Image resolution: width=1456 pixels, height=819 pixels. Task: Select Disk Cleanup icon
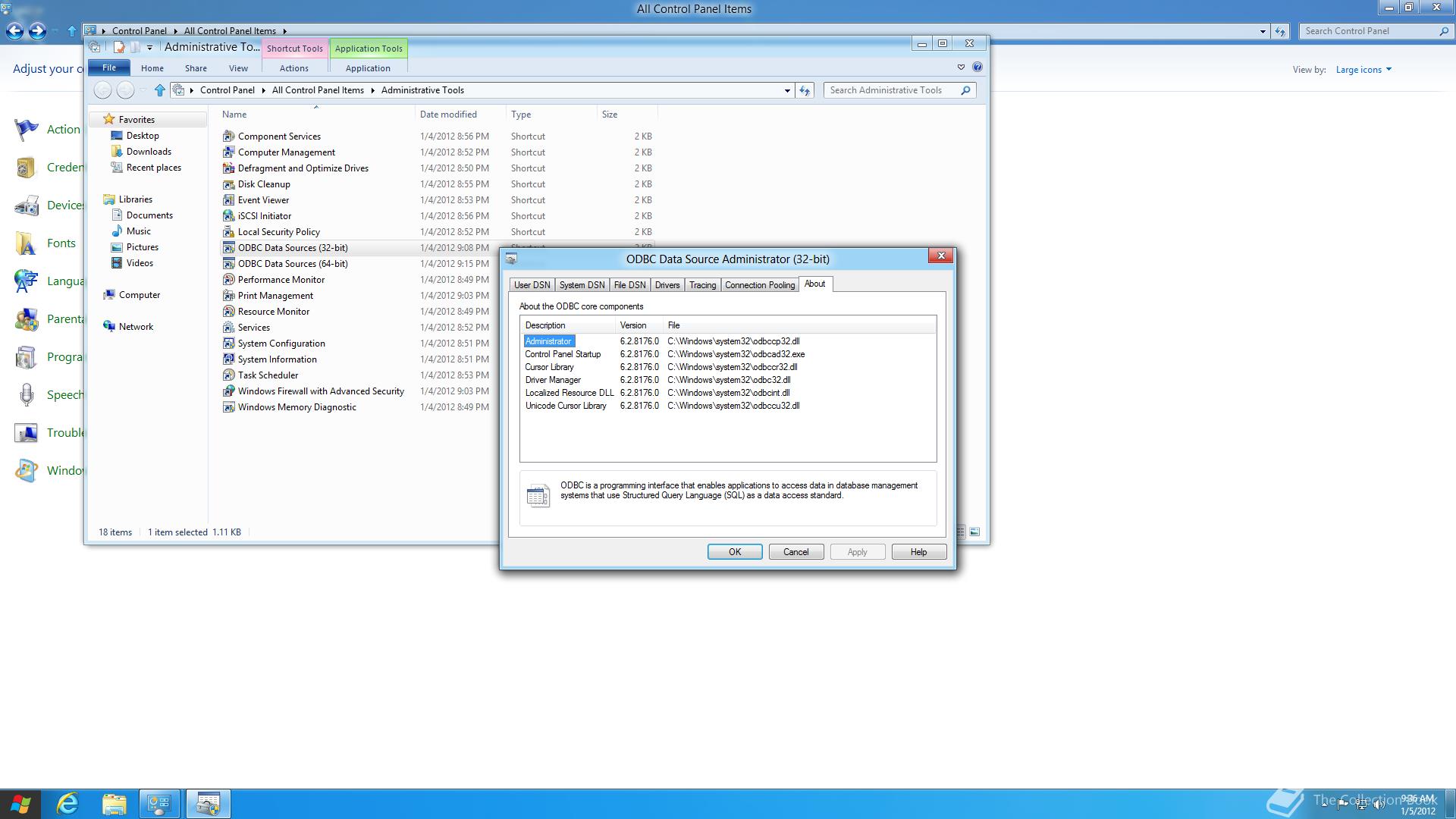click(228, 184)
